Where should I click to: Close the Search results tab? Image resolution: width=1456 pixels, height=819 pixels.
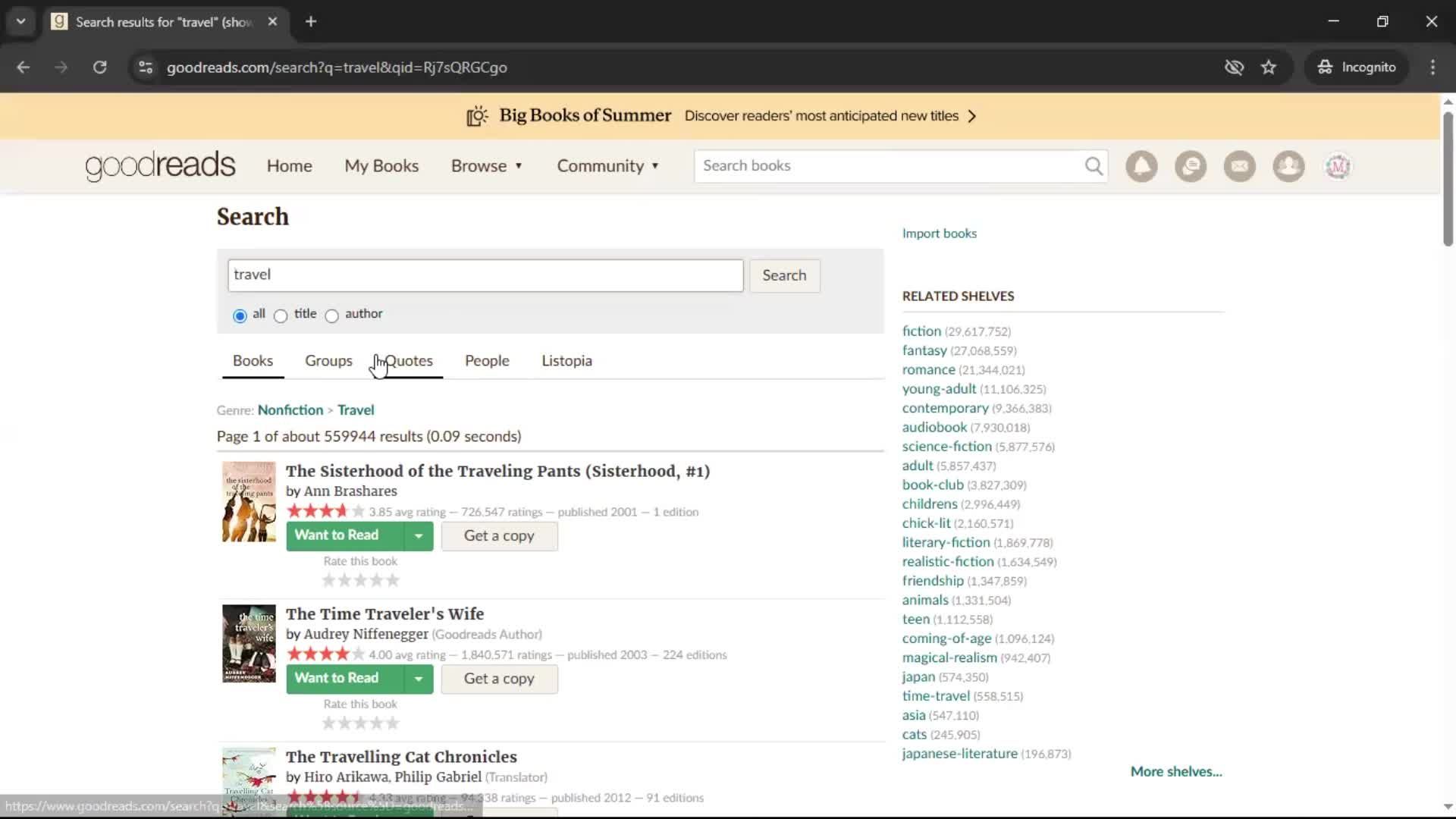tap(272, 21)
